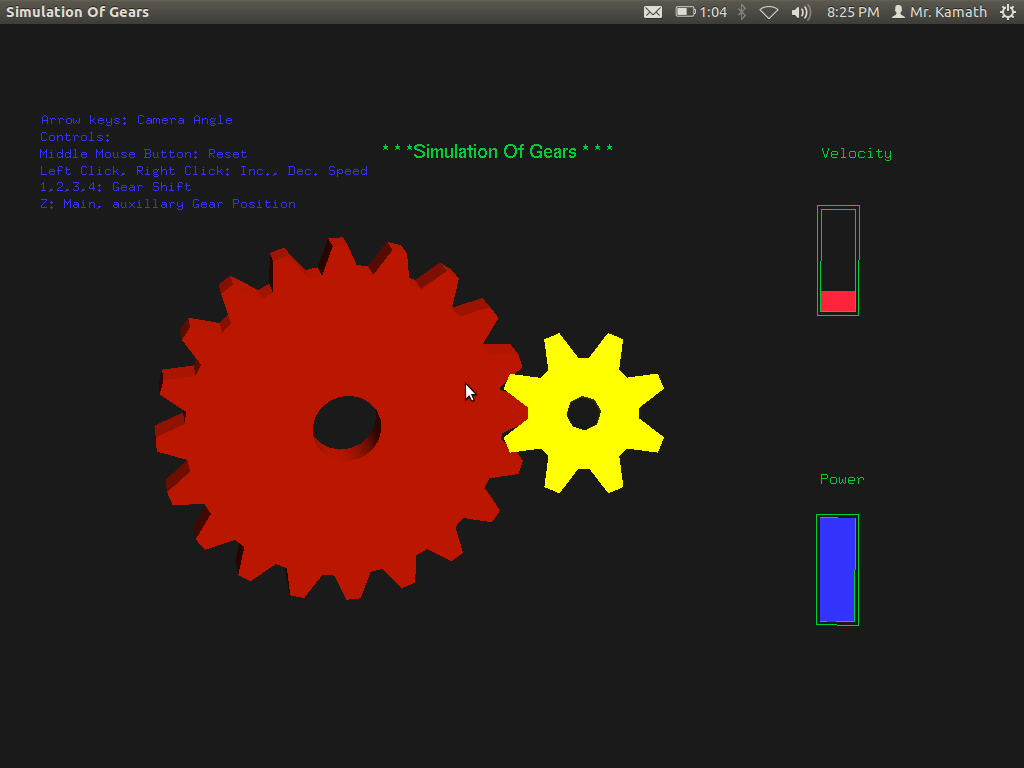This screenshot has height=768, width=1024.
Task: Open the battery status indicator
Action: (686, 12)
